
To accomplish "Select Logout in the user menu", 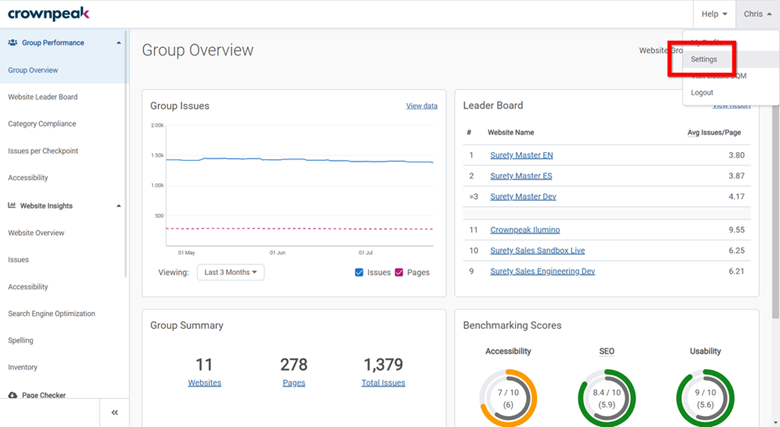I will pos(702,93).
